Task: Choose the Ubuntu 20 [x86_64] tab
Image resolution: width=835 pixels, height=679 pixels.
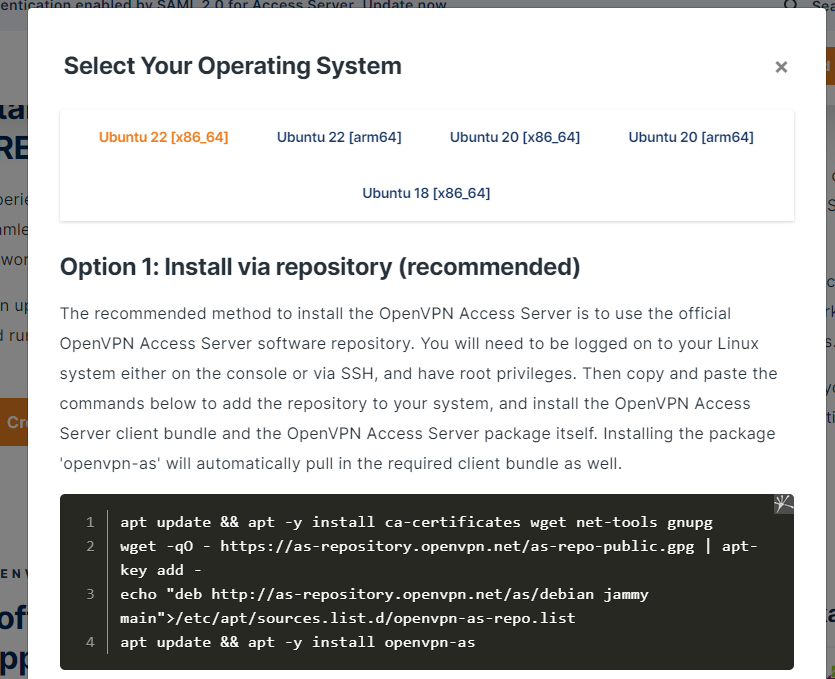Action: (515, 137)
